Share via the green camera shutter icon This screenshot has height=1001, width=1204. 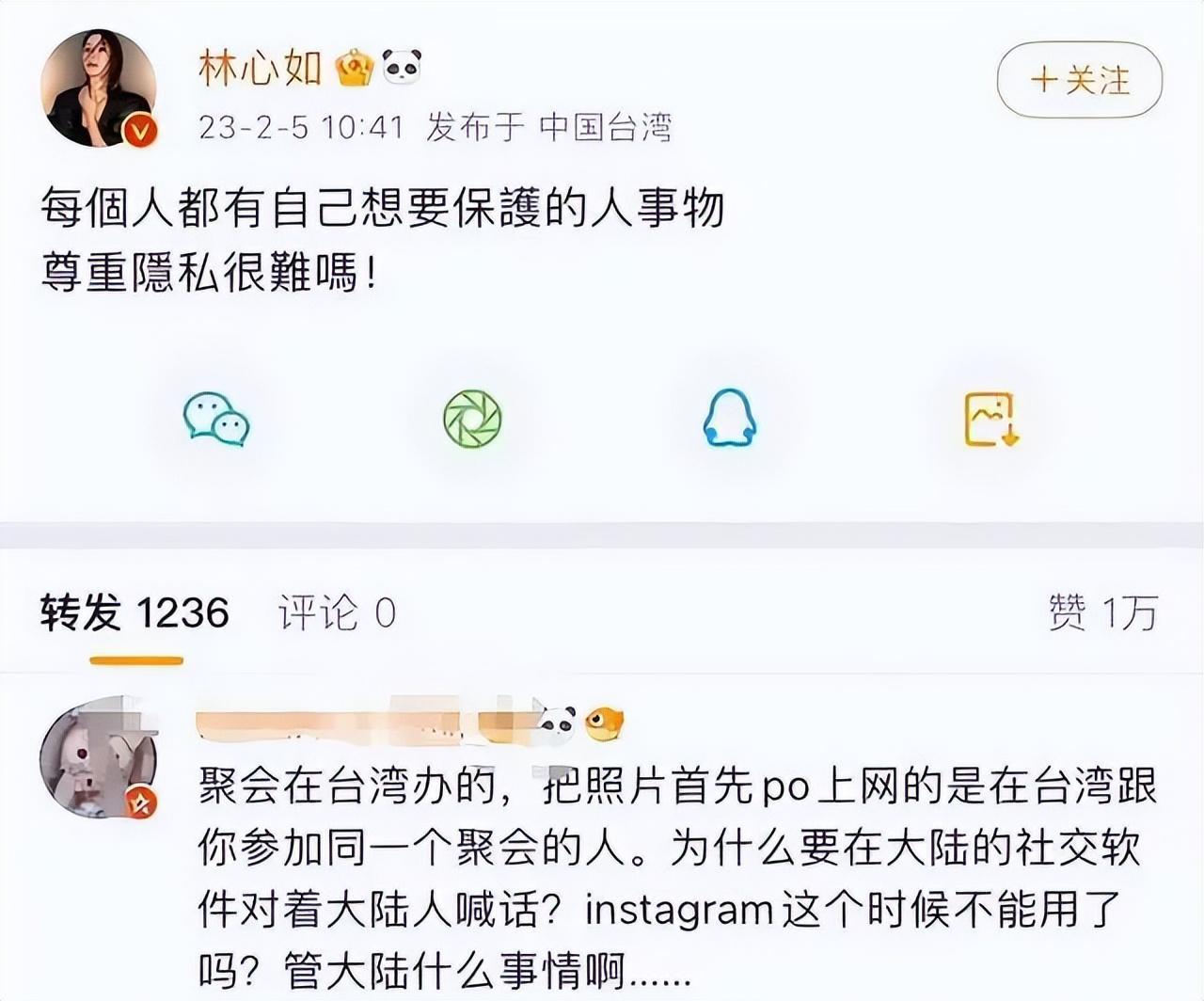pos(472,420)
